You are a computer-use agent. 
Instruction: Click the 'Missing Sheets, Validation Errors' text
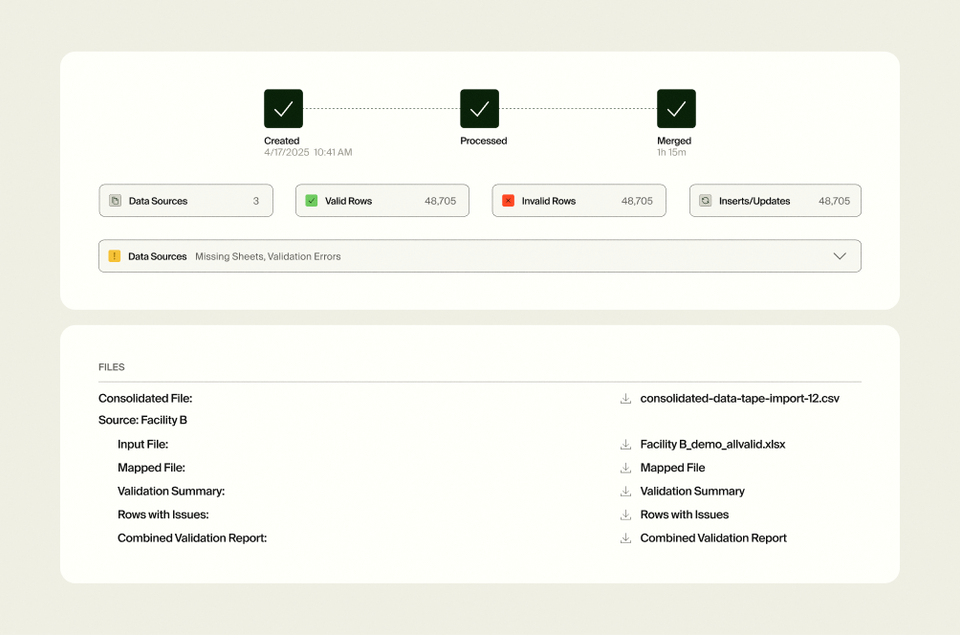(268, 257)
